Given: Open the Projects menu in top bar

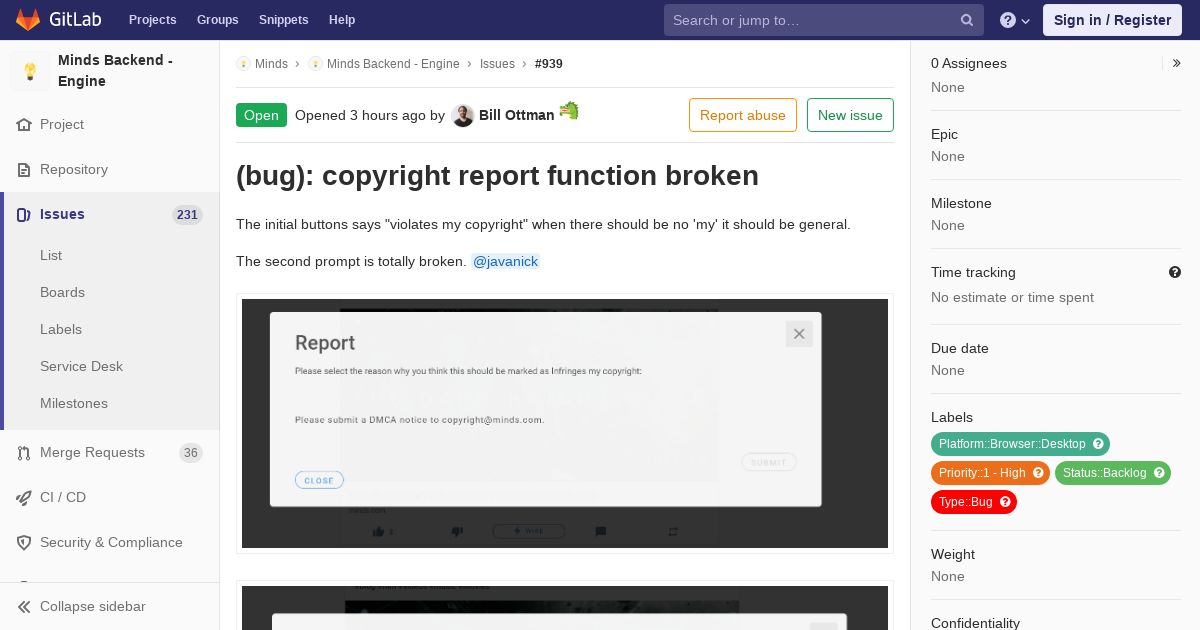Looking at the screenshot, I should pos(153,20).
